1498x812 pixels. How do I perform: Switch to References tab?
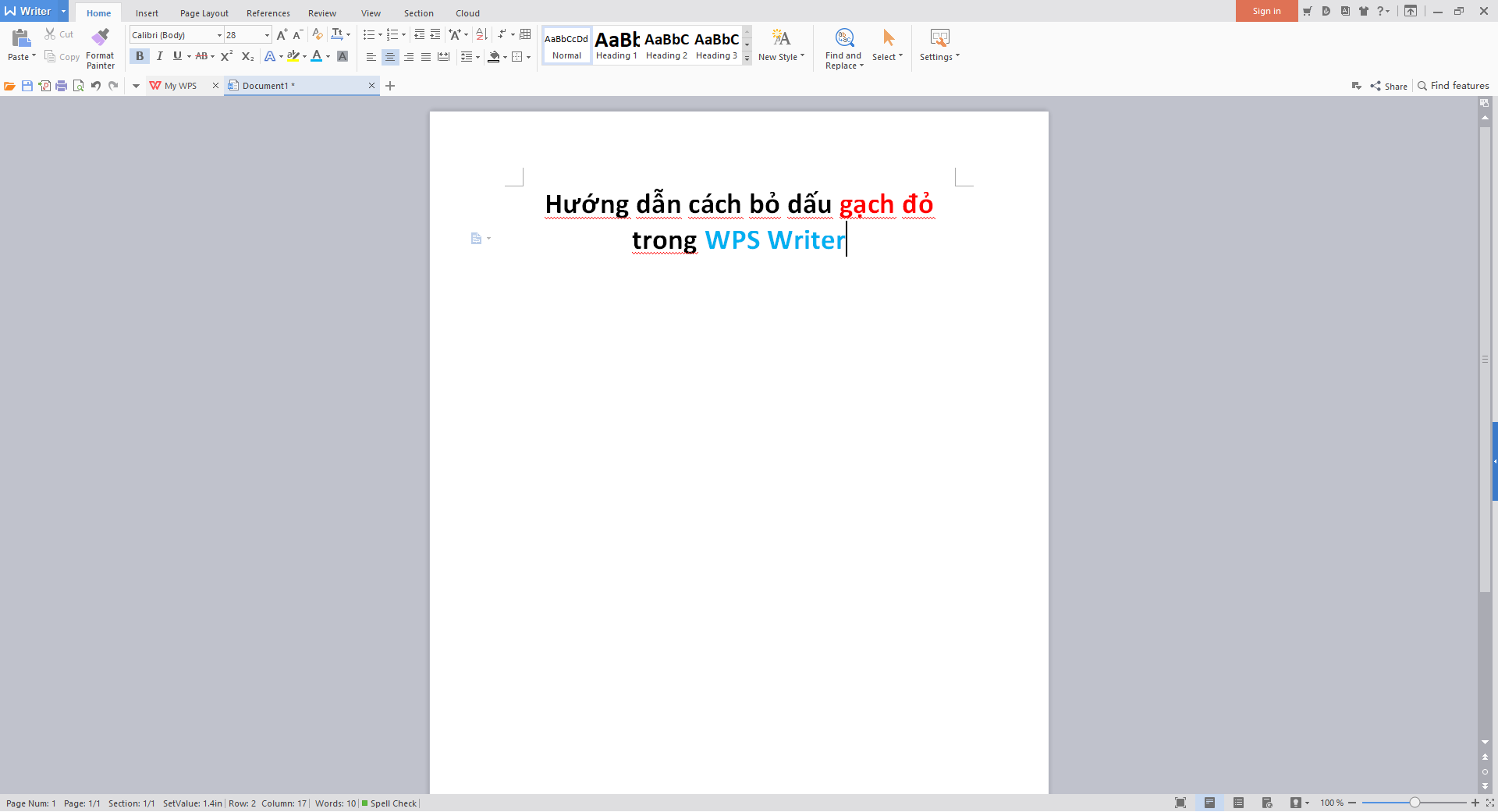(x=268, y=13)
